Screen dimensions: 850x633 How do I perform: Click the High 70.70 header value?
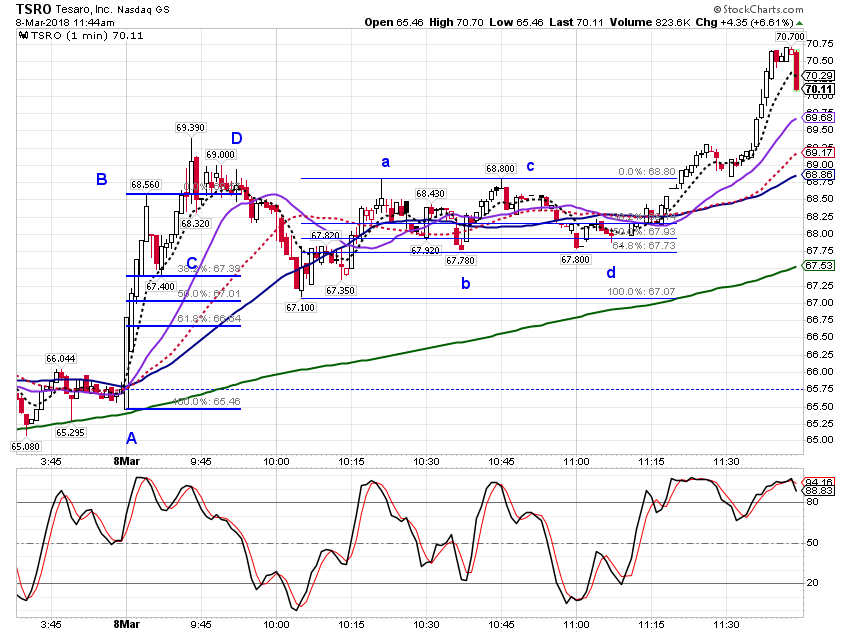[456, 22]
